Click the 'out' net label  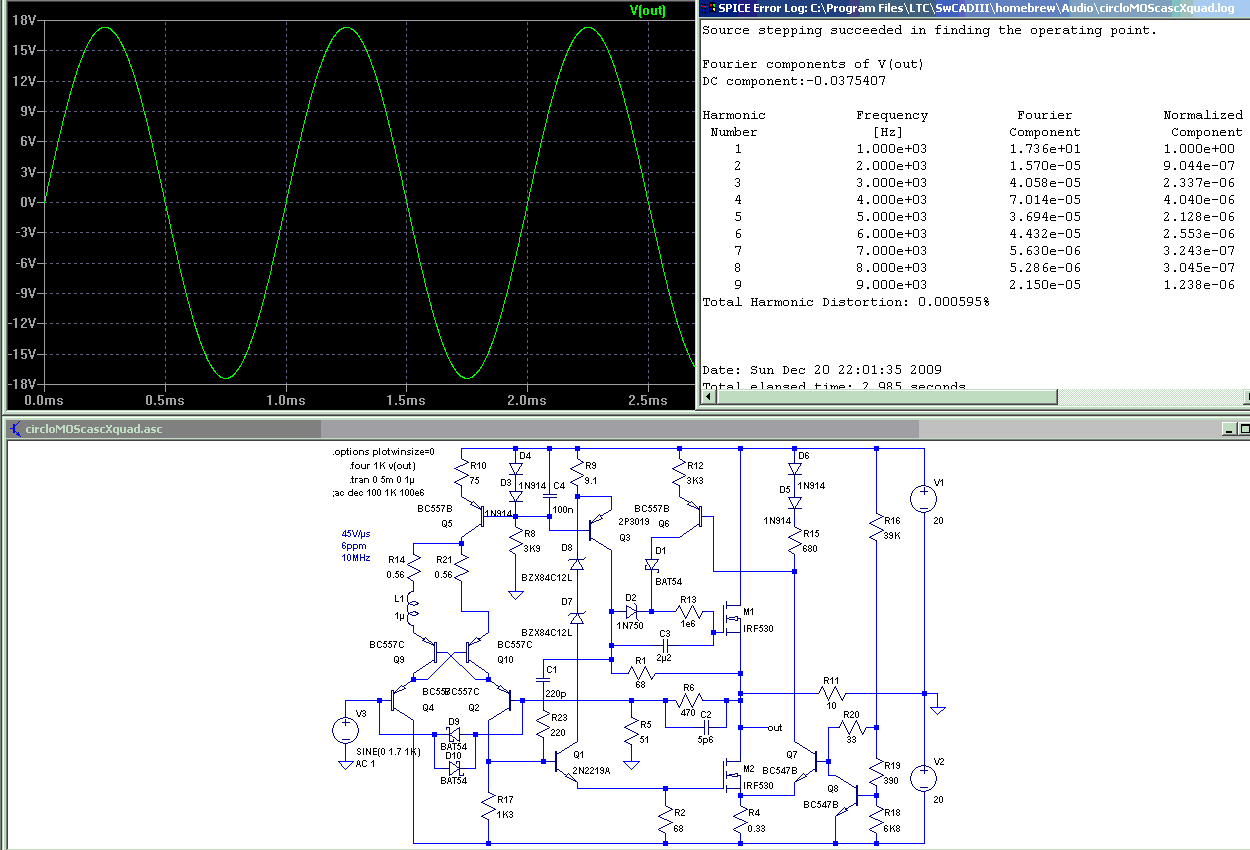775,728
